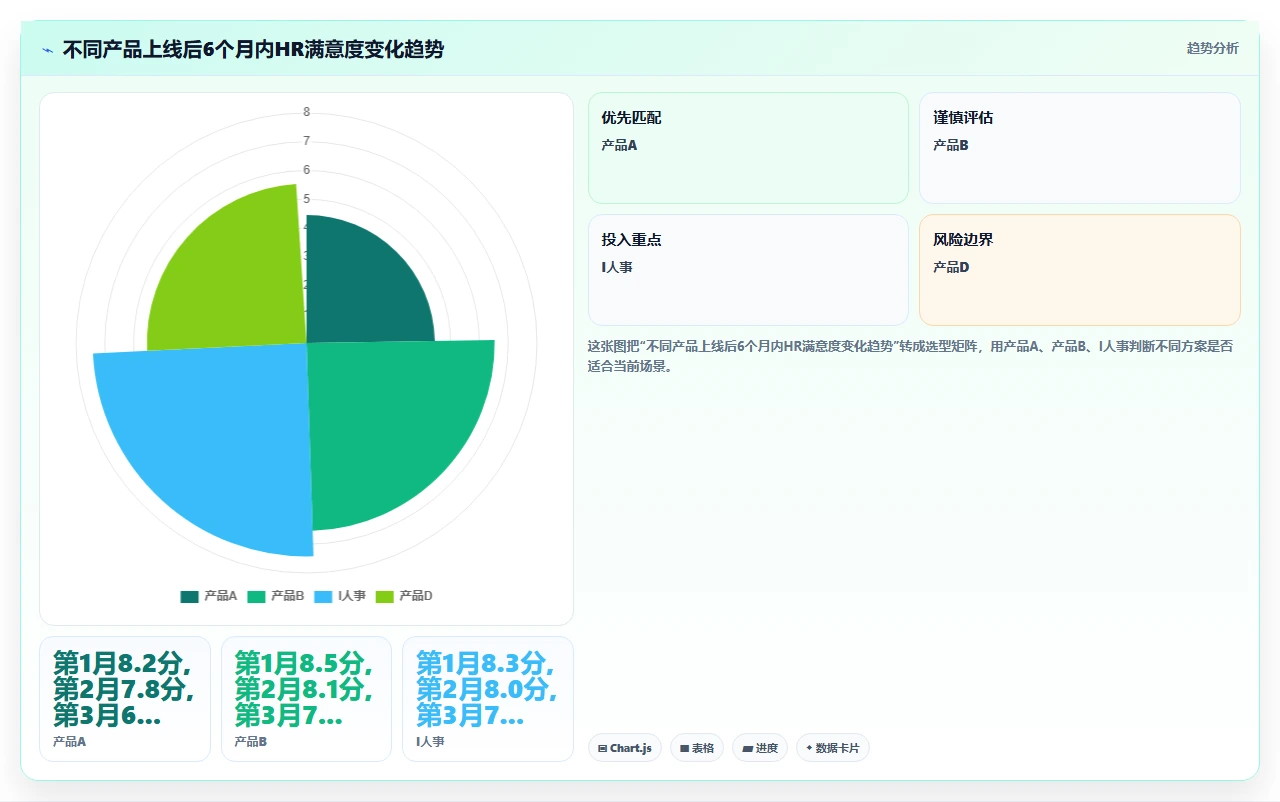Select the 进度 tag
This screenshot has height=802, width=1280.
(760, 748)
